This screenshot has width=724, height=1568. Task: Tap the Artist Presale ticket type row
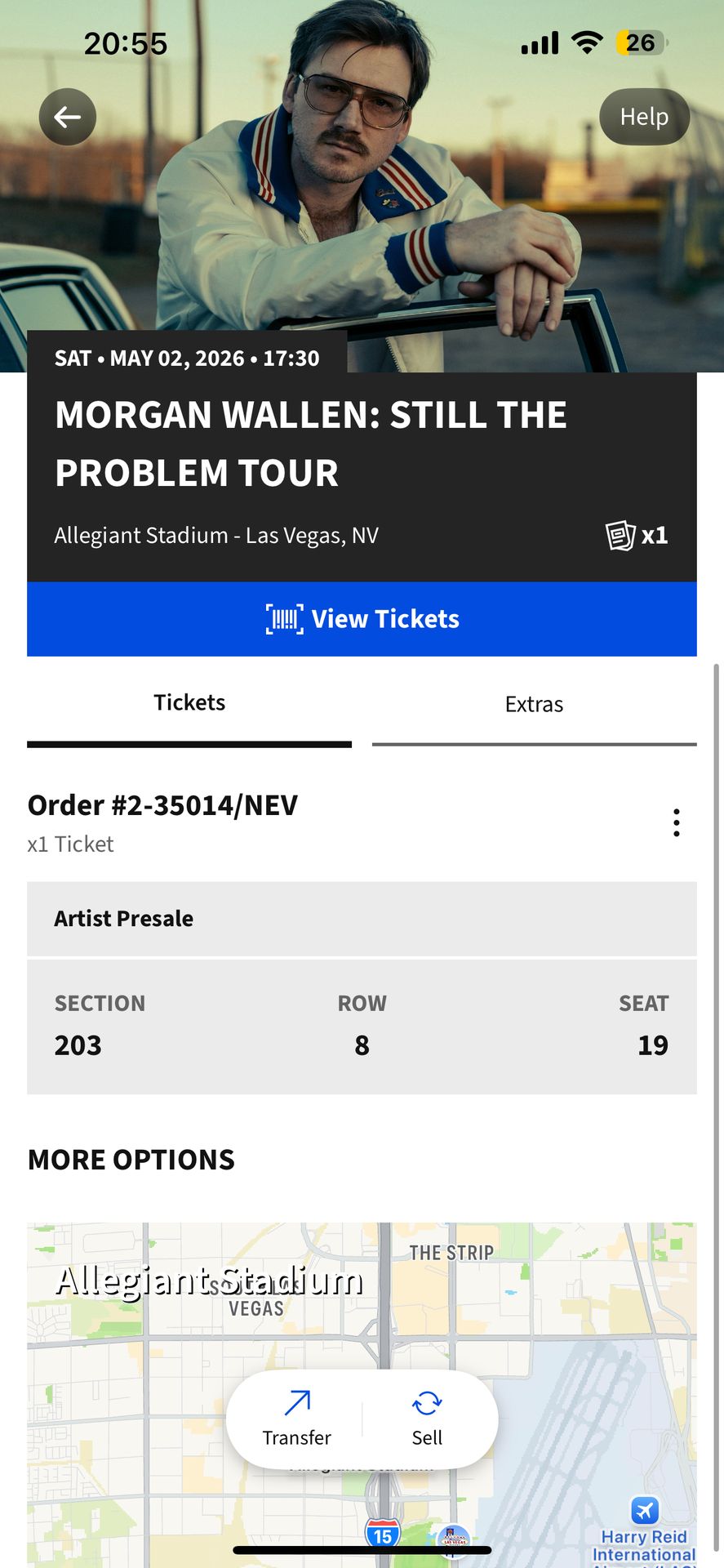click(x=362, y=919)
